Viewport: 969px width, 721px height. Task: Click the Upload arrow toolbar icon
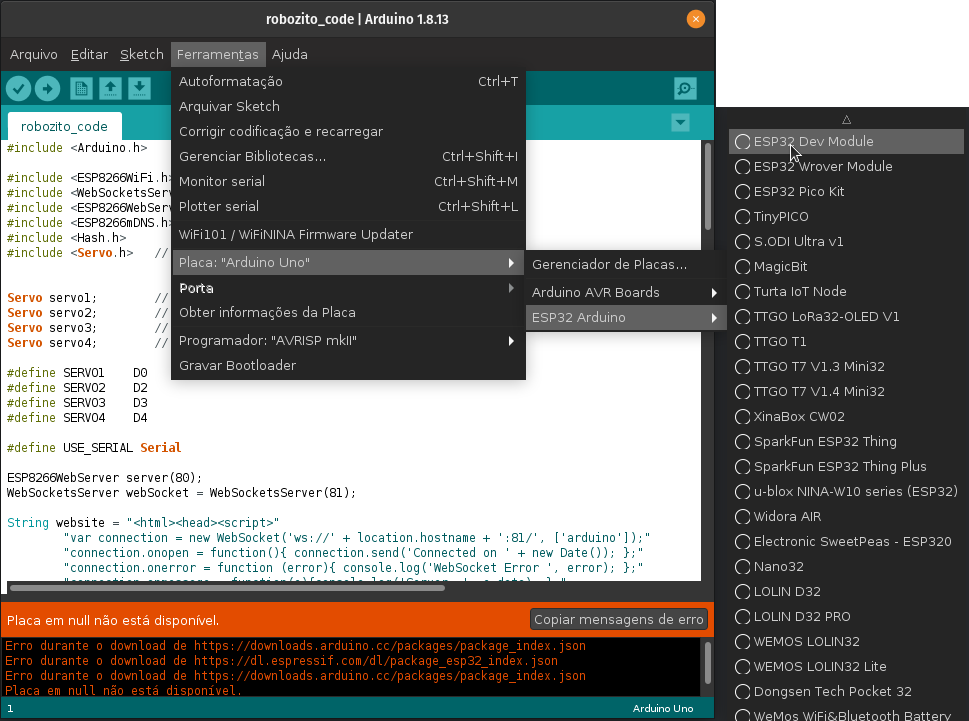[48, 89]
